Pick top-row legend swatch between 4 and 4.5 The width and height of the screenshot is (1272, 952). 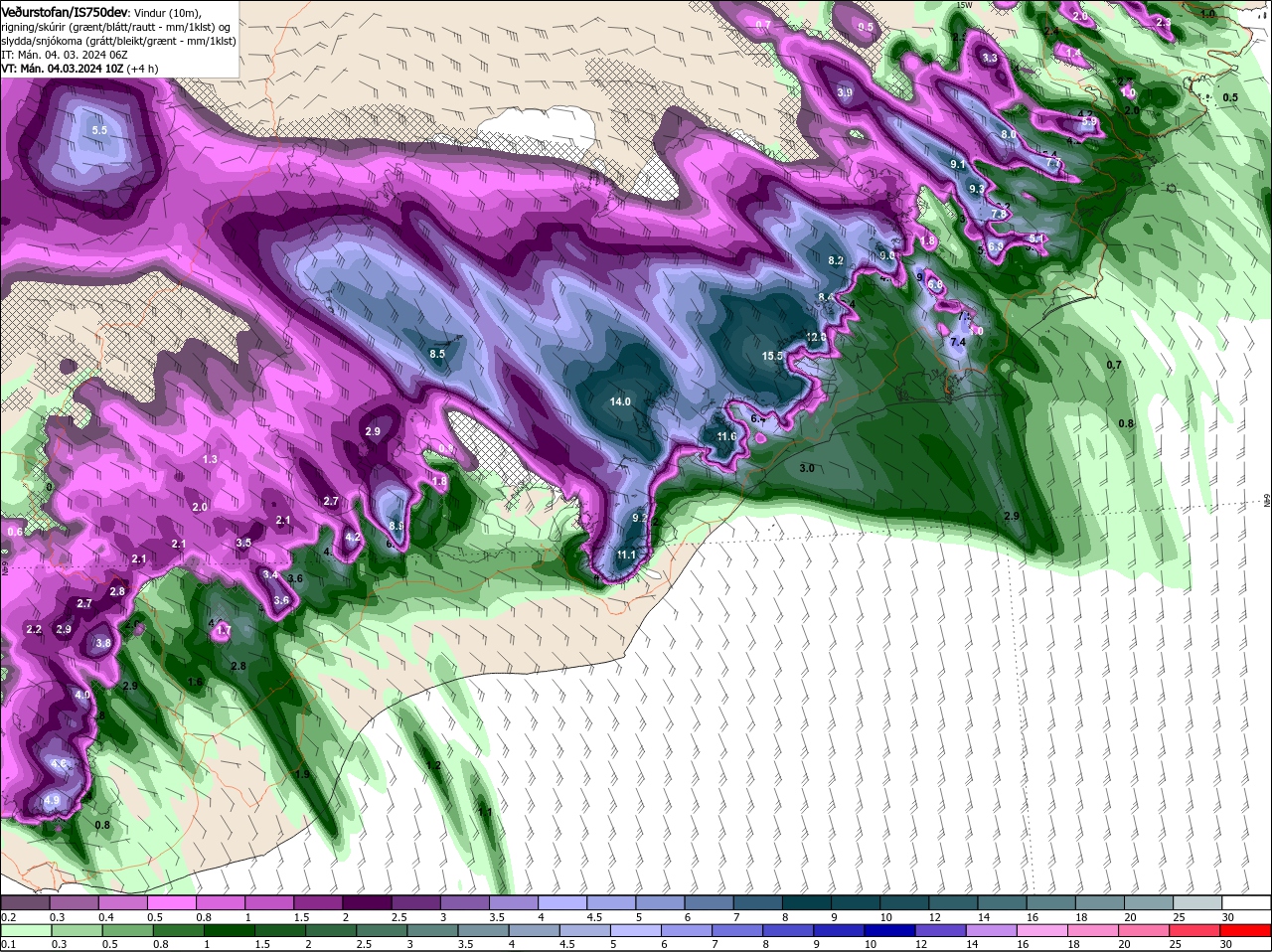coord(562,902)
